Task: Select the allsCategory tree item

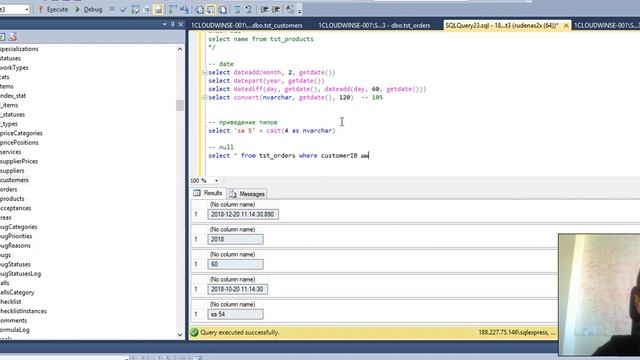Action: click(x=17, y=292)
